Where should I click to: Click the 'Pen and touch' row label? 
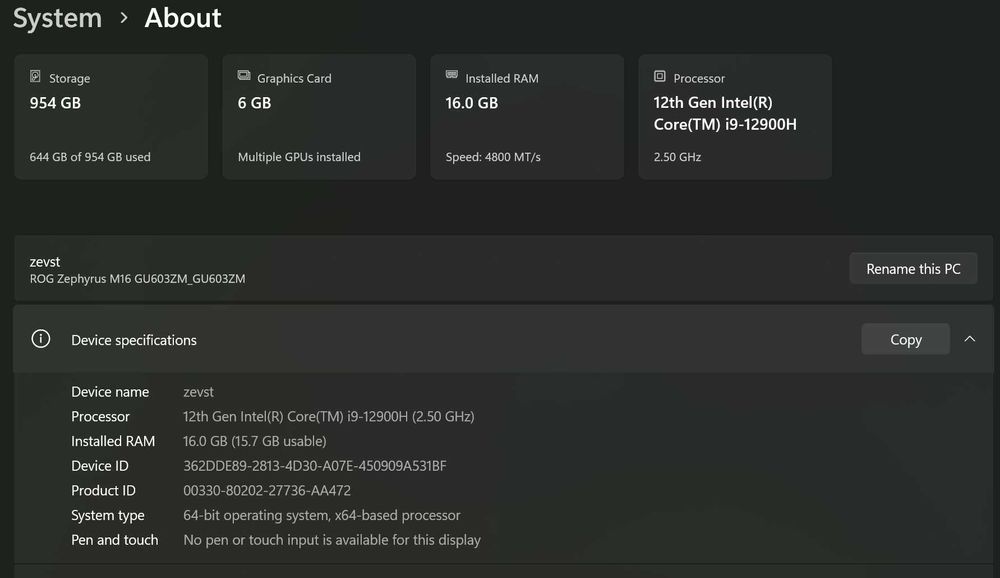pos(114,540)
